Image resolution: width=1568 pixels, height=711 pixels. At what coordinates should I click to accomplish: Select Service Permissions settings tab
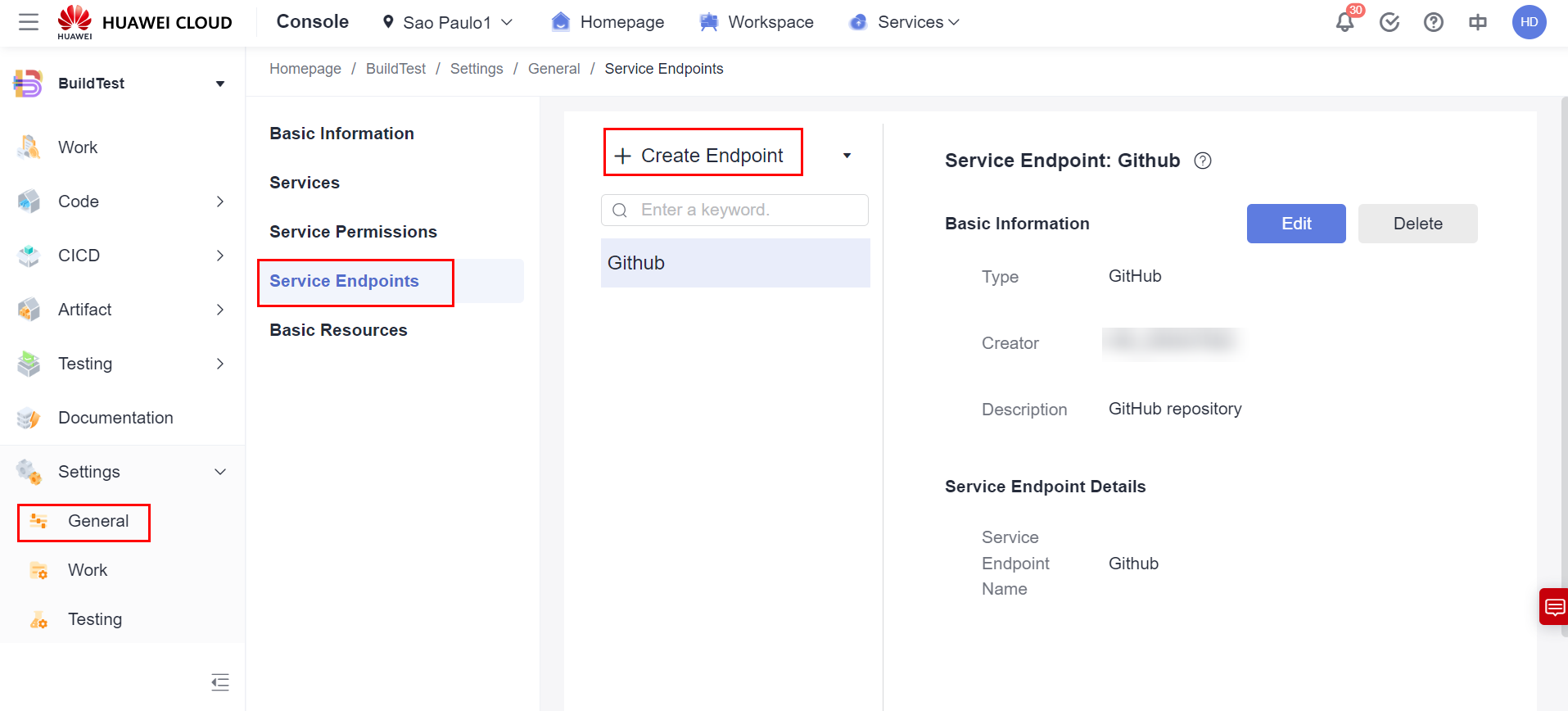[x=353, y=232]
